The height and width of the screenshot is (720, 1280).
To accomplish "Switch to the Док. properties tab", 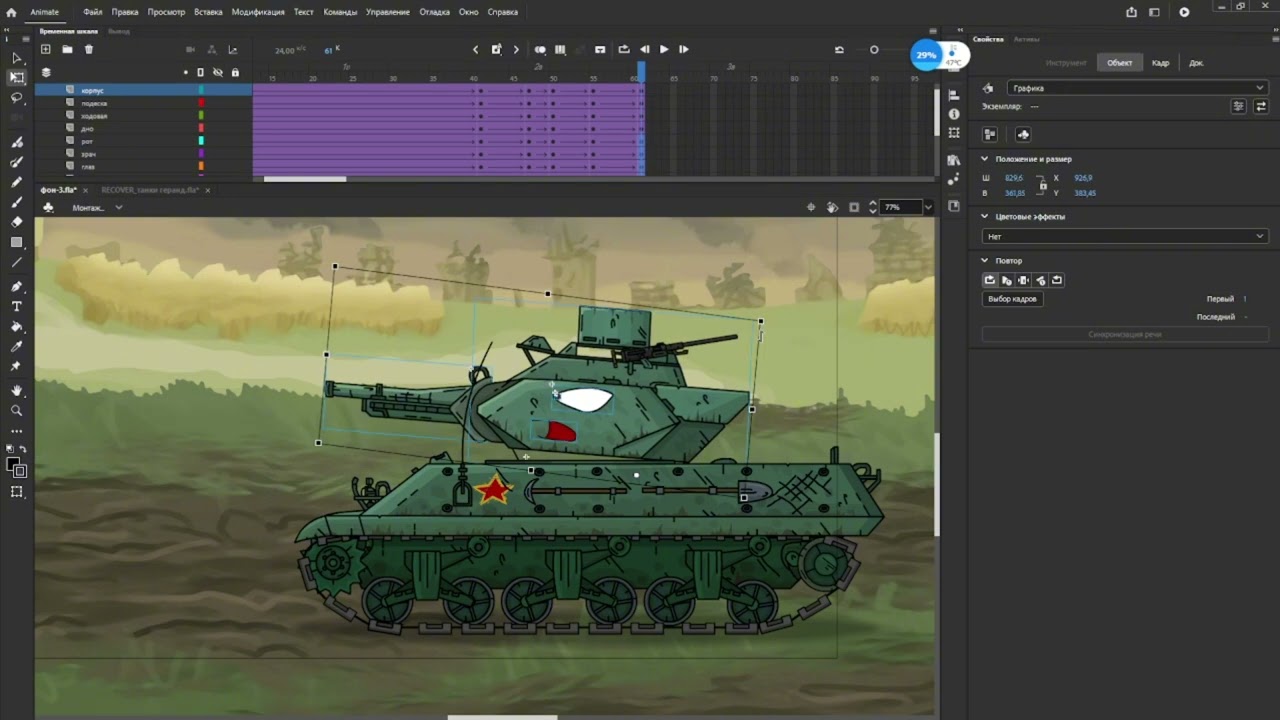I will (x=1196, y=63).
